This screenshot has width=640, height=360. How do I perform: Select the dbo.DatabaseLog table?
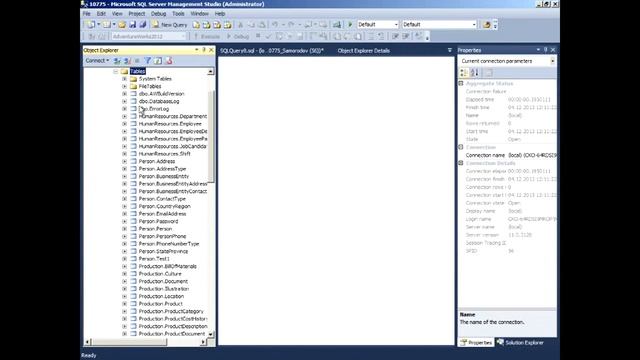click(159, 101)
